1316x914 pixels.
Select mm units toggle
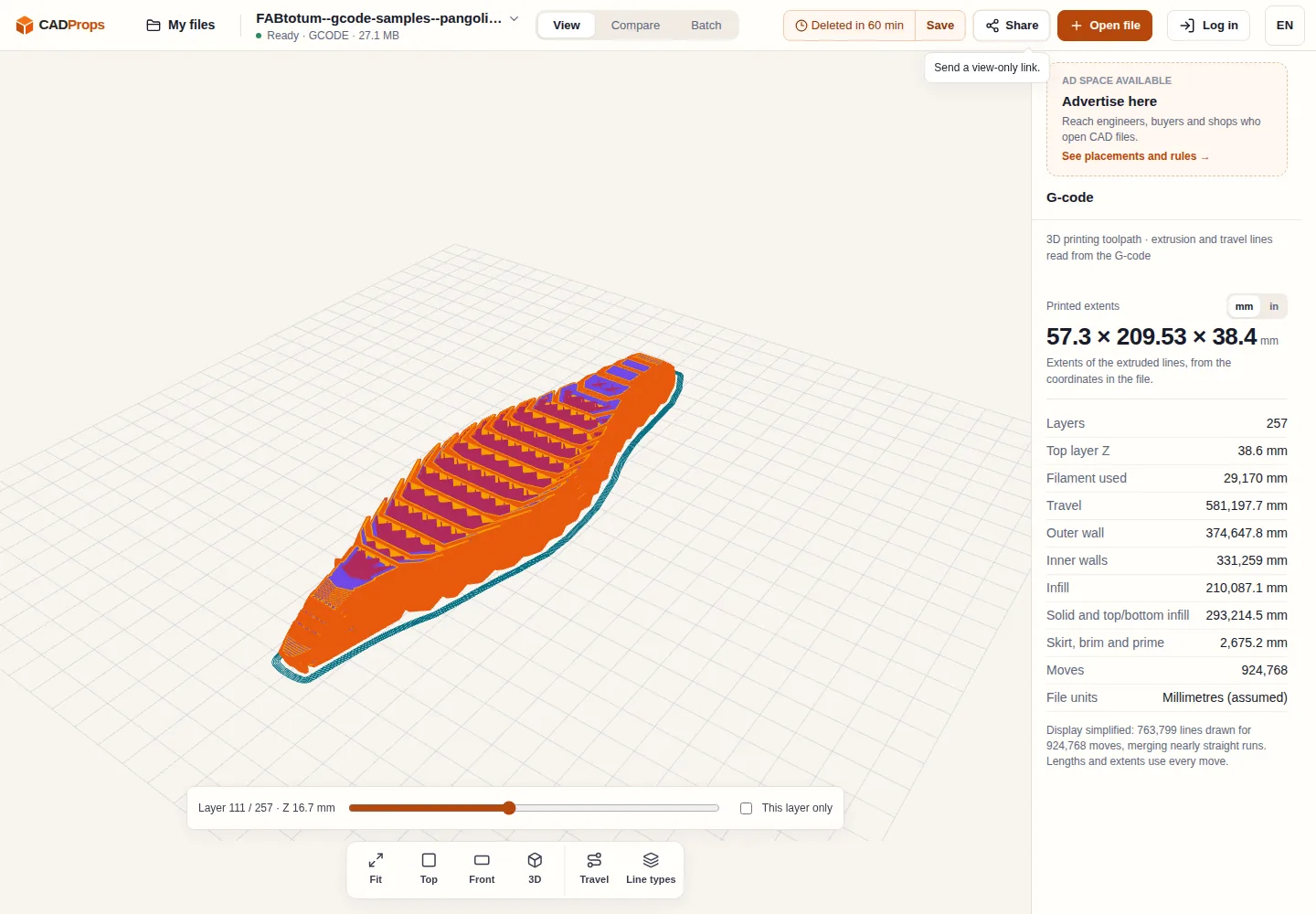tap(1244, 306)
